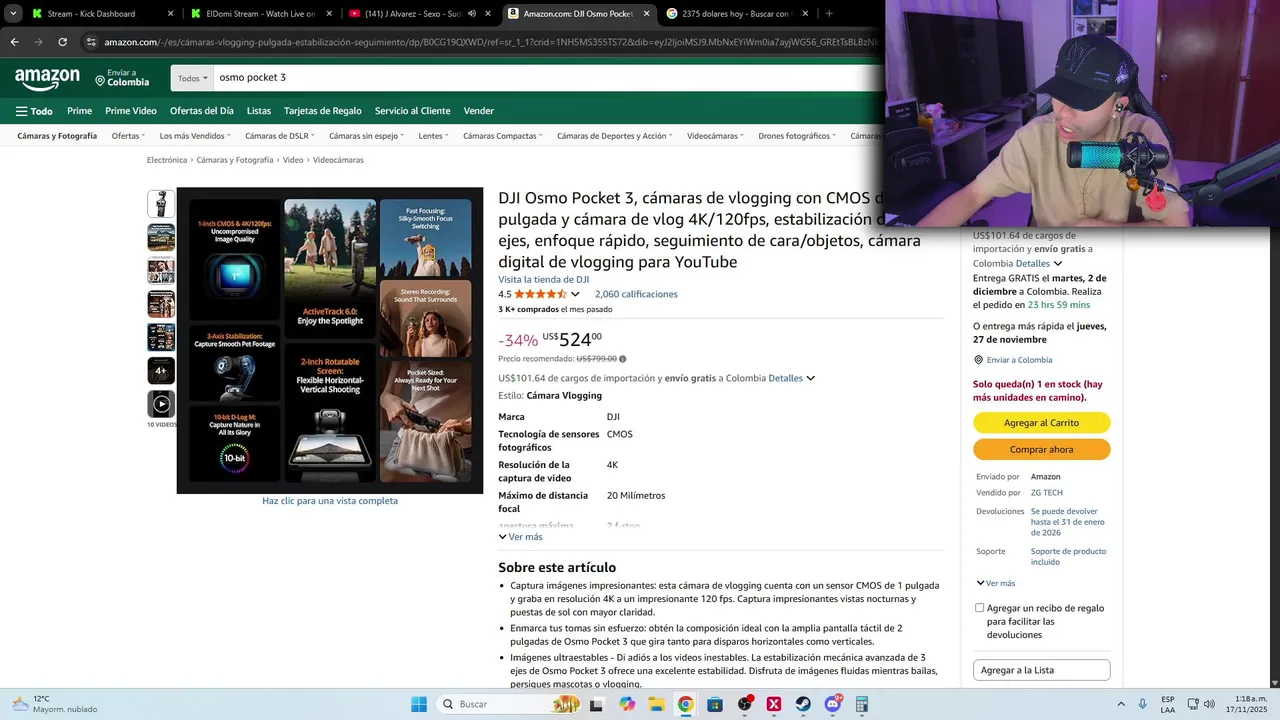This screenshot has height=720, width=1280.
Task: Open Calculator from the taskbar
Action: 862,704
